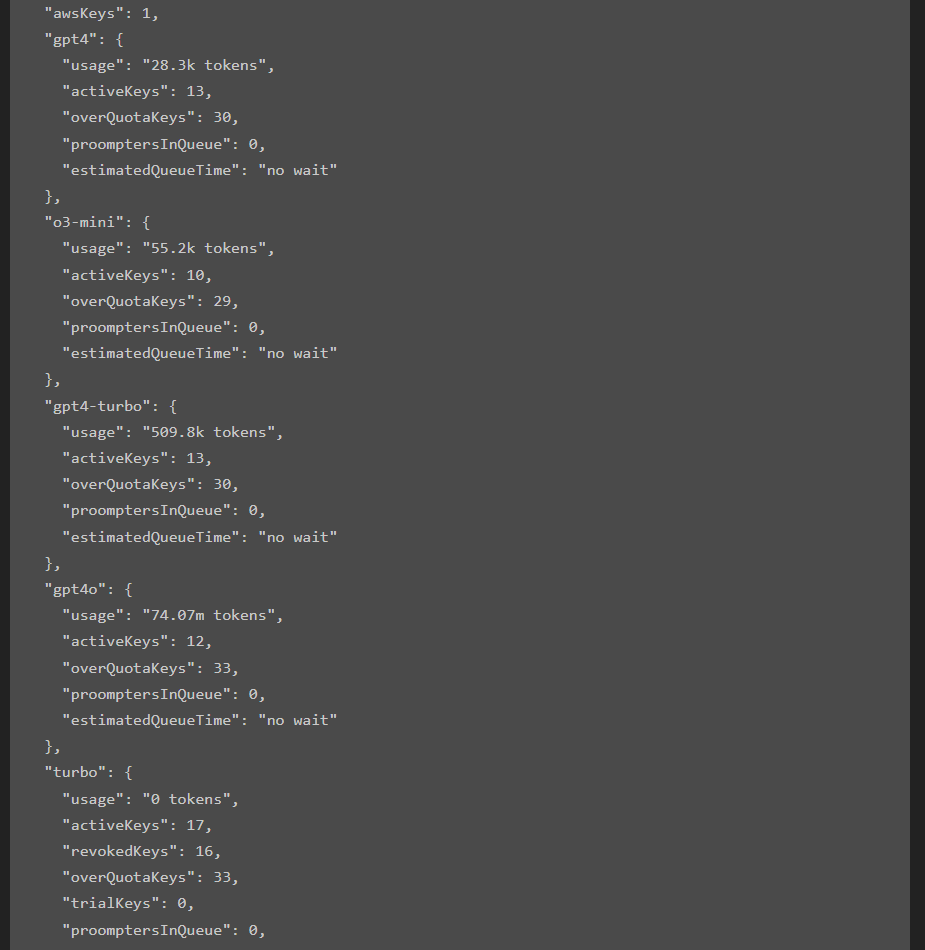
Task: Click activeKeys value 13 under gpt4
Action: 195,91
